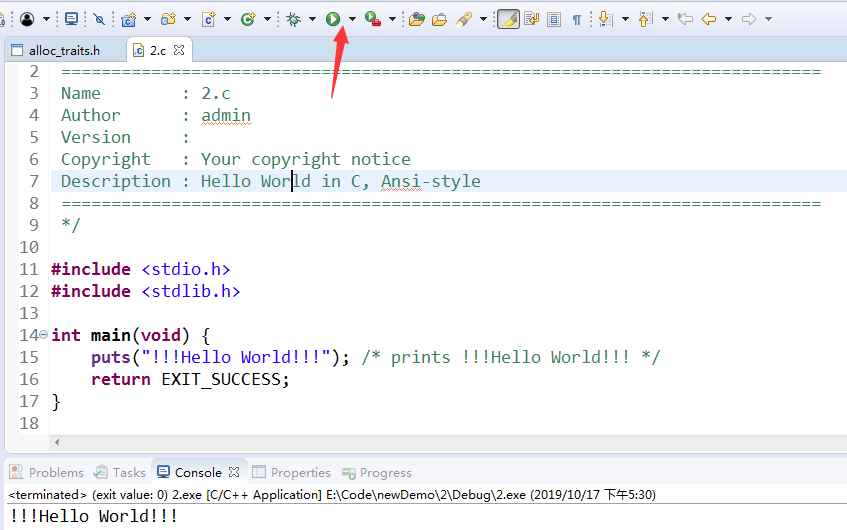The width and height of the screenshot is (847, 530).
Task: Click the Last Edit Location icon
Action: coord(685,19)
